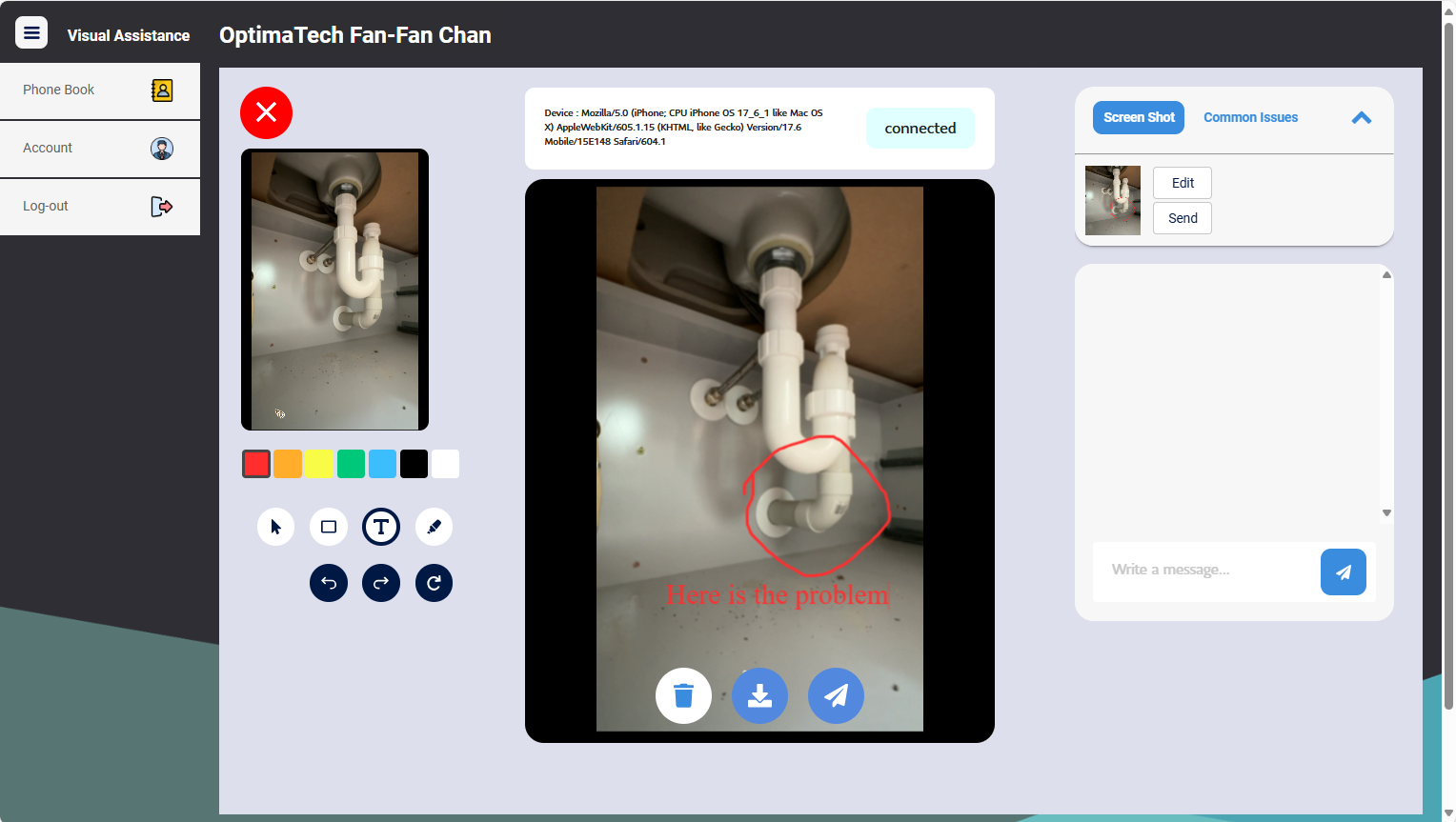Click the 'Here is the problem' annotation text
The width and height of the screenshot is (1456, 822).
coord(778,595)
